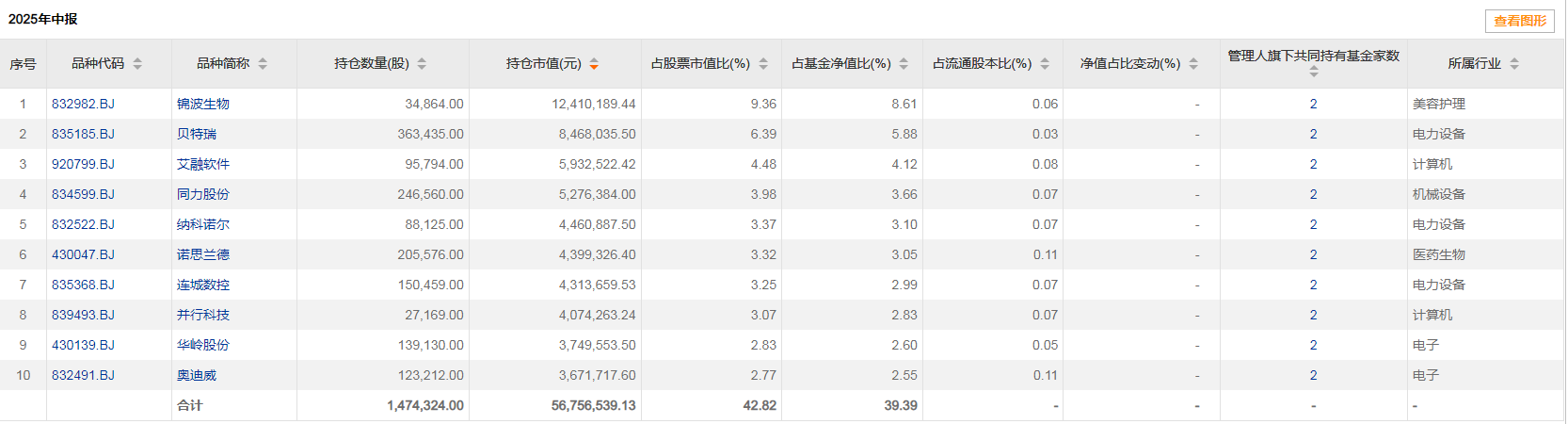The width and height of the screenshot is (1568, 424).
Task: Open stock code 832982.BJ link
Action: [x=83, y=104]
